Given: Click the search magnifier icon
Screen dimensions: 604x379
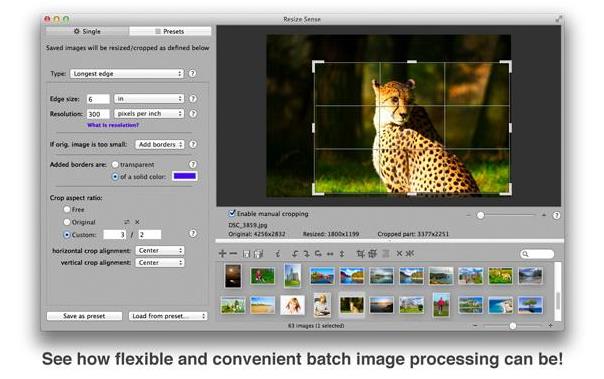Looking at the screenshot, I should click(x=525, y=254).
